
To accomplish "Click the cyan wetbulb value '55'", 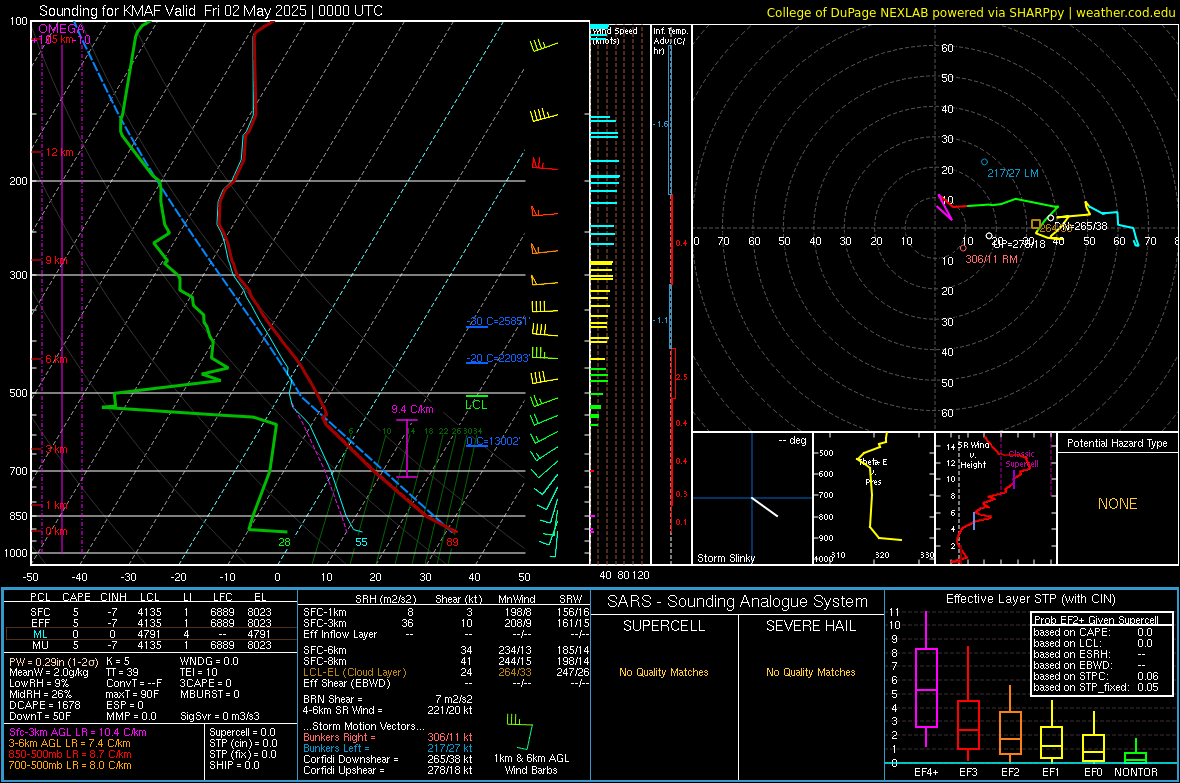I will 361,542.
